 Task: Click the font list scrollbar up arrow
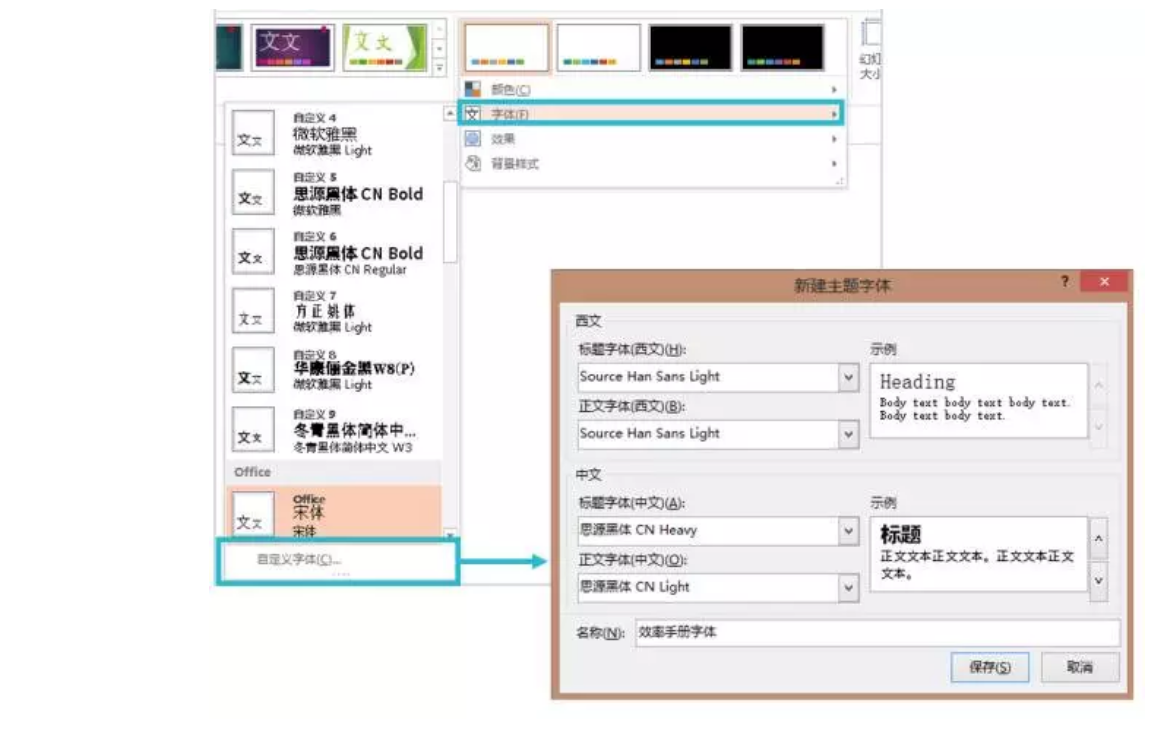[450, 113]
